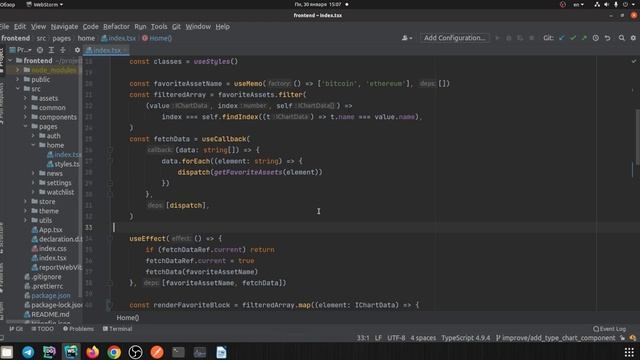Select the index.tsx editor tab
The image size is (640, 360).
pos(106,50)
